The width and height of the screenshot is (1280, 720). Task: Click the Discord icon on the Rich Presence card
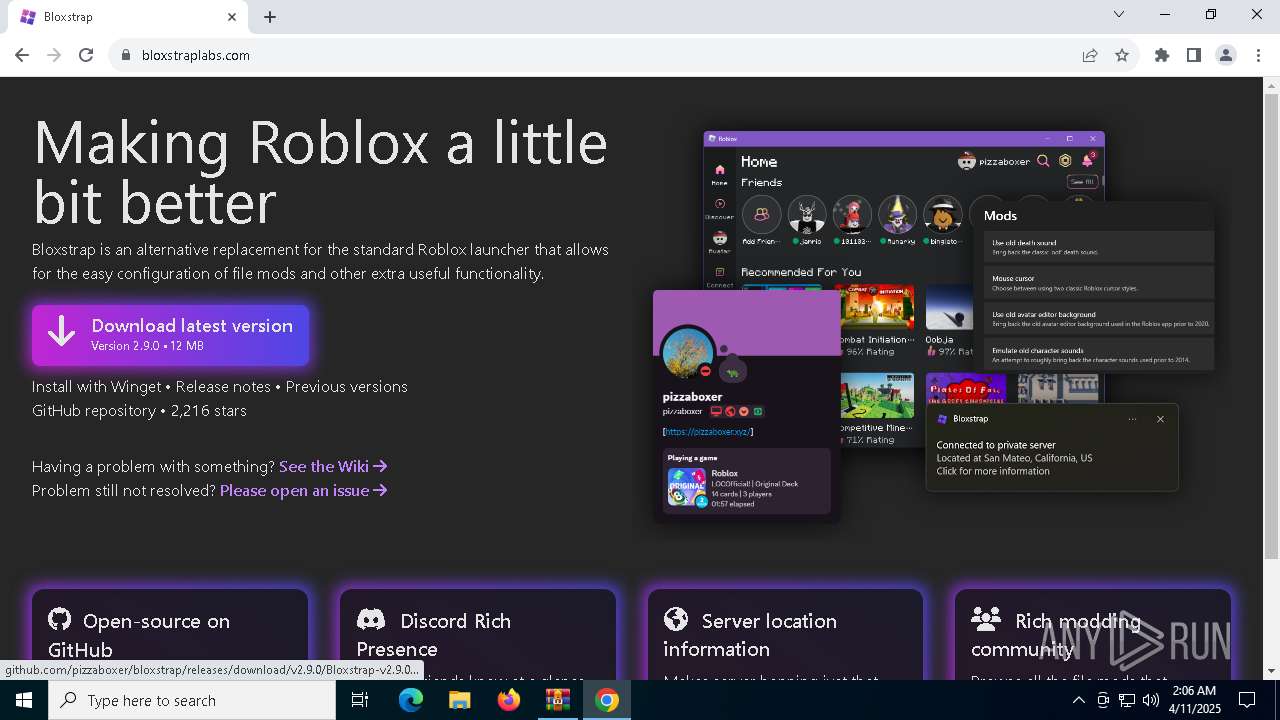point(371,620)
